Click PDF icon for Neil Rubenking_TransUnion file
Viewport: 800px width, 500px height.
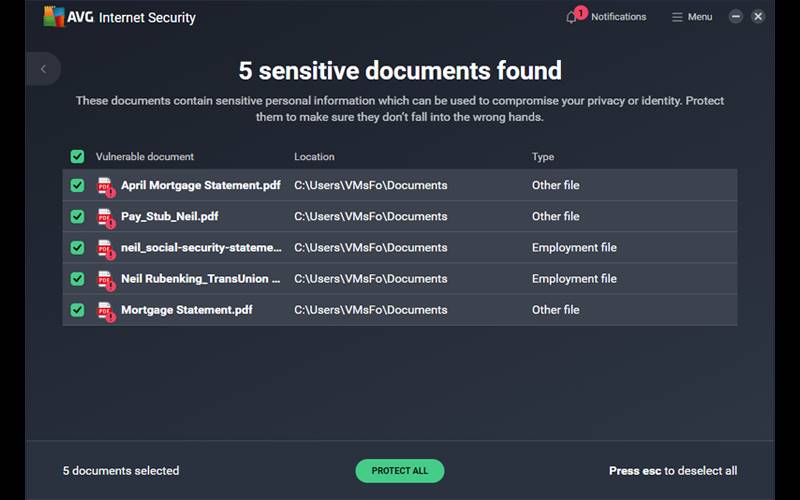pos(105,279)
